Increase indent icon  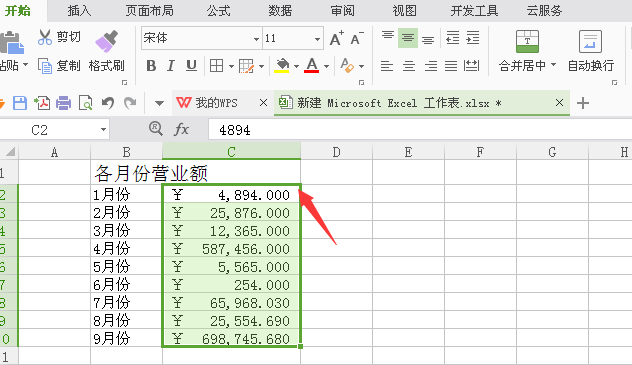pos(472,37)
